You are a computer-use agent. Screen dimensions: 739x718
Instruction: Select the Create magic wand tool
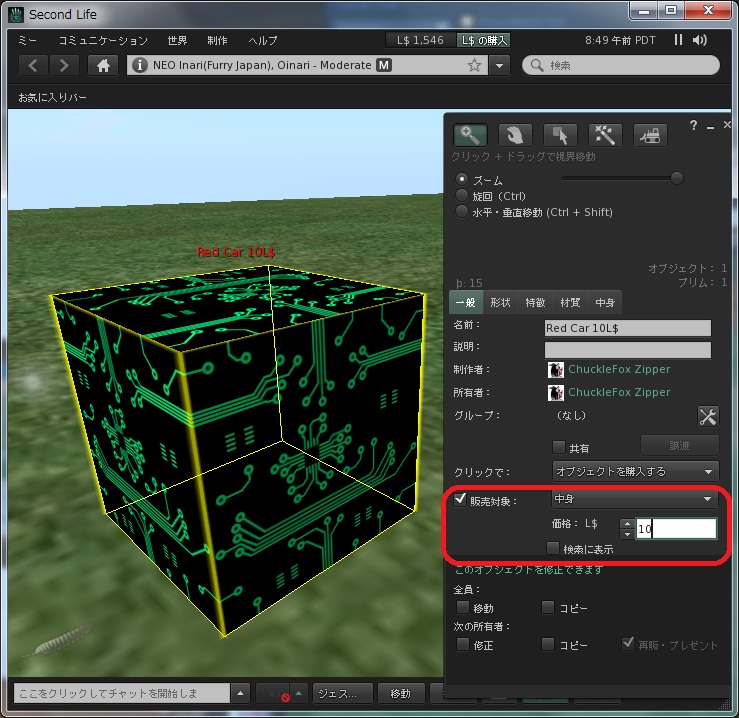pos(605,135)
